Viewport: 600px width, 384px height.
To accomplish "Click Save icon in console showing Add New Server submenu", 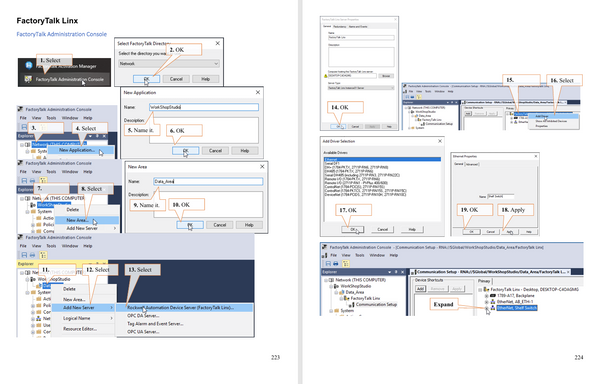I will 24,255.
